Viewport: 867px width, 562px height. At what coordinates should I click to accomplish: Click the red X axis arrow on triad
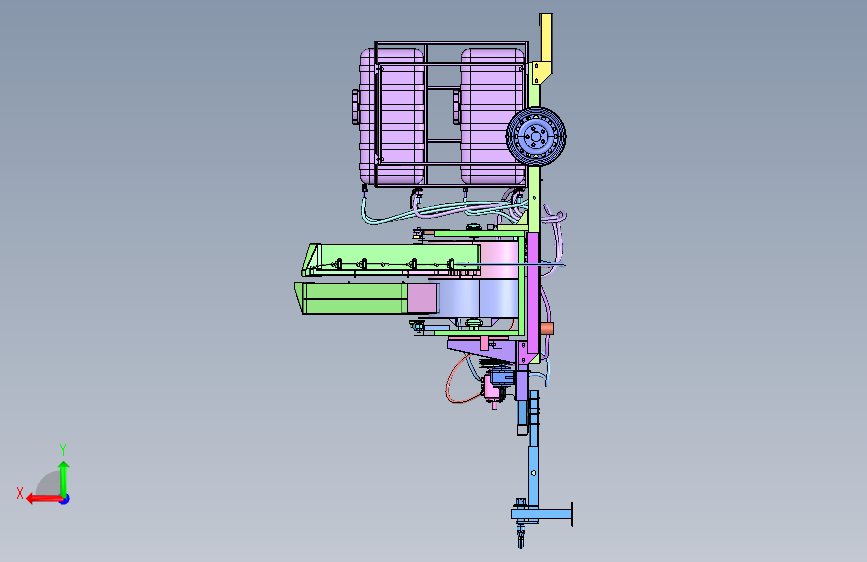(x=43, y=499)
